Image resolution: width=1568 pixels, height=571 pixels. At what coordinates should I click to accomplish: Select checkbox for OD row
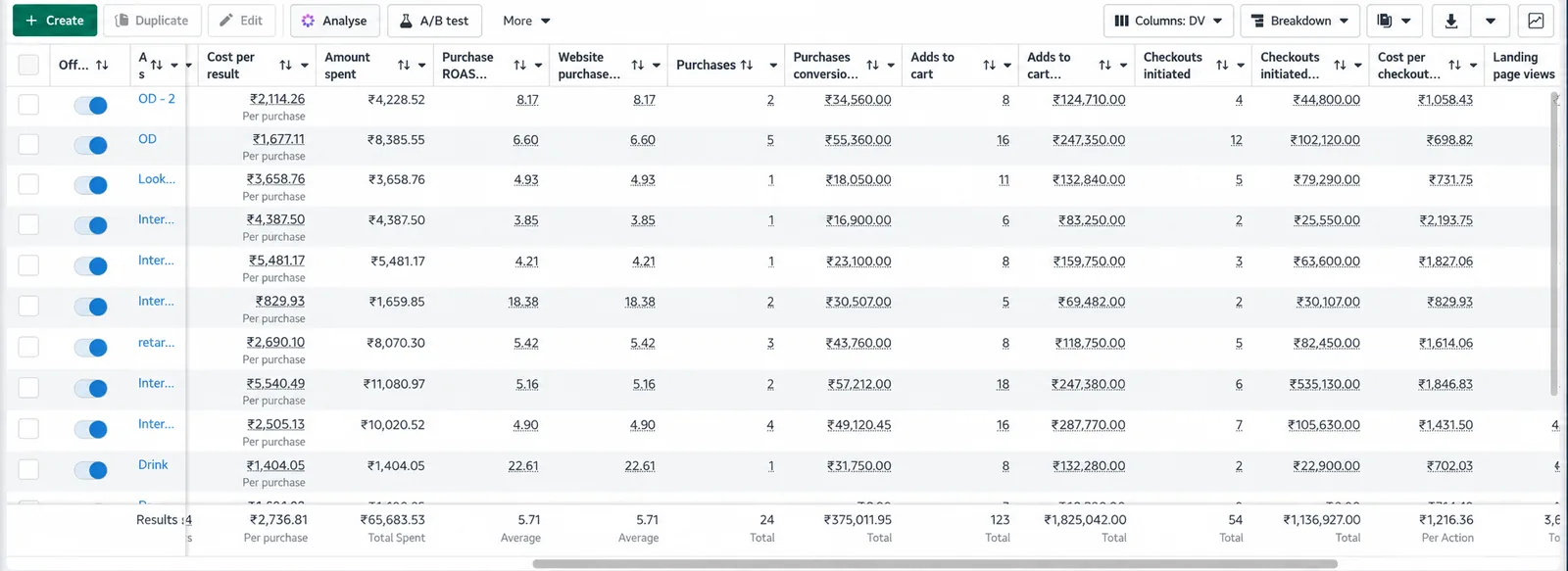pyautogui.click(x=28, y=145)
